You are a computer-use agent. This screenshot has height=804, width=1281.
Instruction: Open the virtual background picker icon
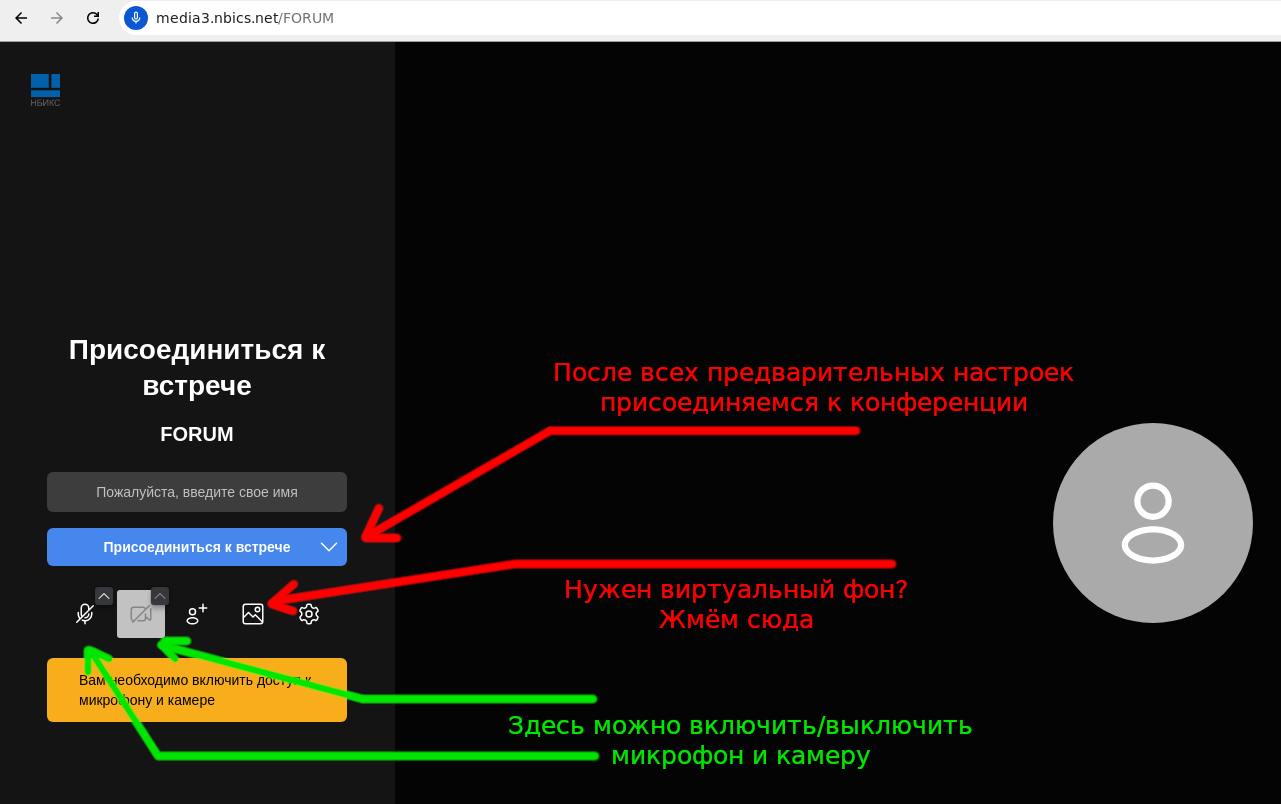coord(253,614)
